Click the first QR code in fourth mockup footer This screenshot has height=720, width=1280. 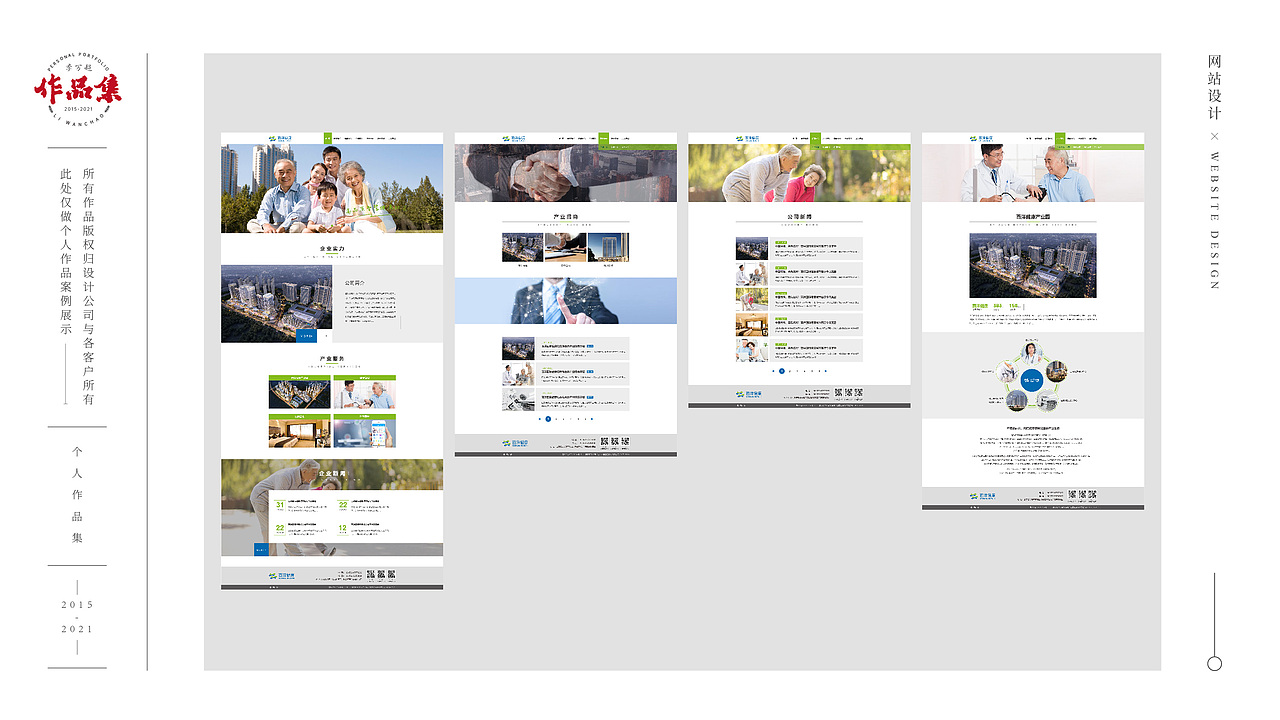[x=1072, y=495]
